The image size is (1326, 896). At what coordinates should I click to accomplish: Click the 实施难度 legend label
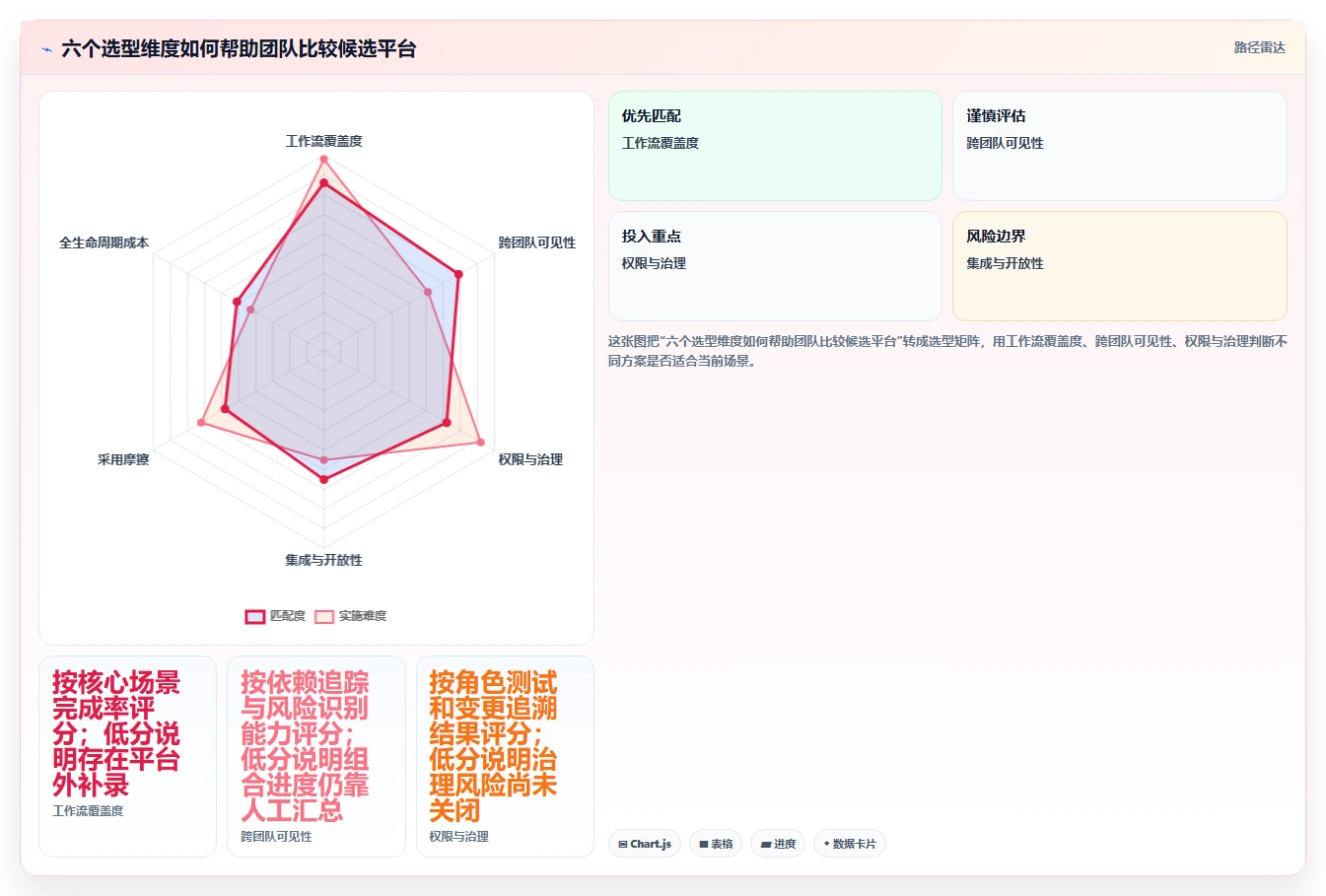(363, 616)
